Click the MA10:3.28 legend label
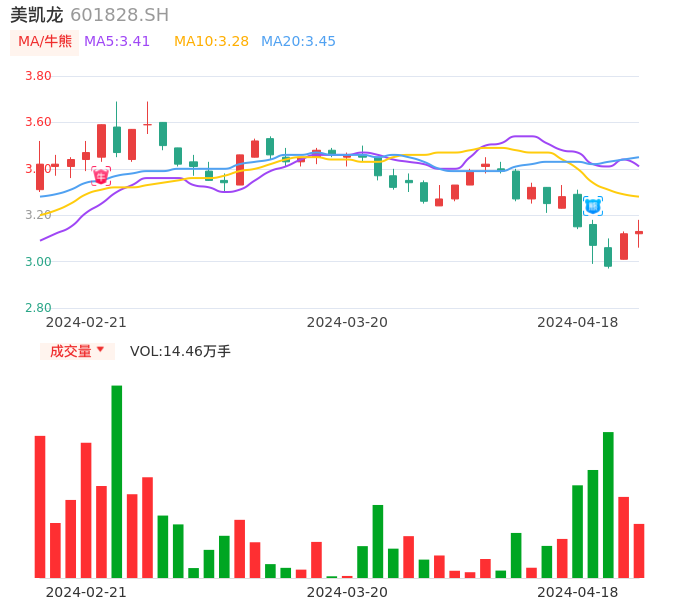The height and width of the screenshot is (606, 686). [x=211, y=42]
